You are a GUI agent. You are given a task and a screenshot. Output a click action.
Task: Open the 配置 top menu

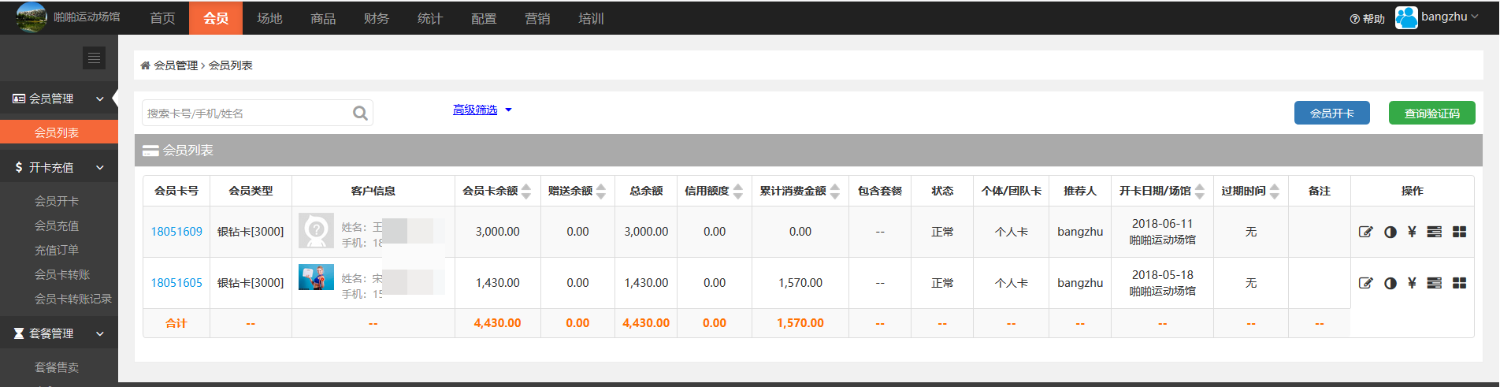coord(484,18)
